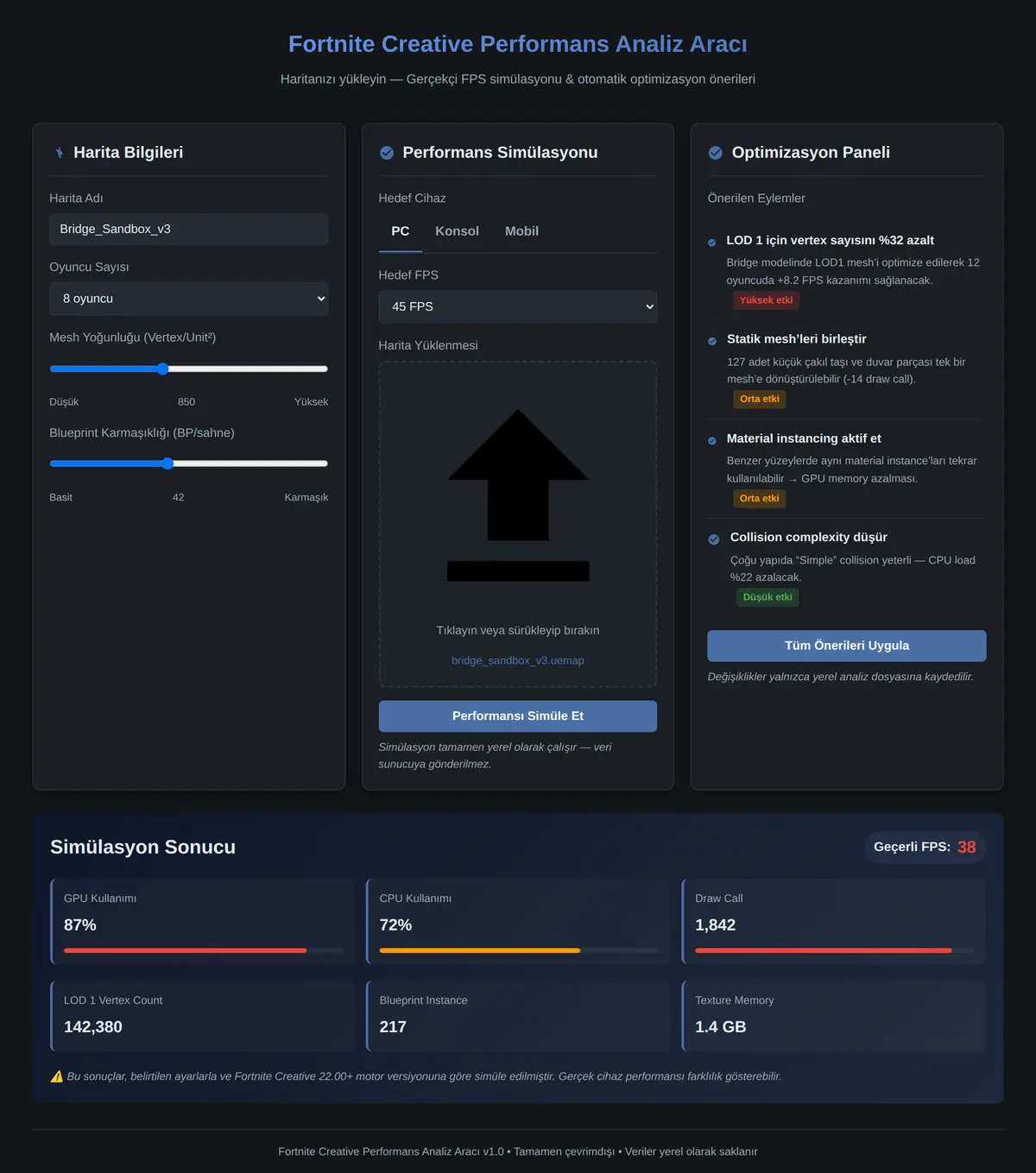1036x1173 pixels.
Task: Click the 'Collision complexity düşür' suggestion title
Action: pyautogui.click(x=808, y=537)
